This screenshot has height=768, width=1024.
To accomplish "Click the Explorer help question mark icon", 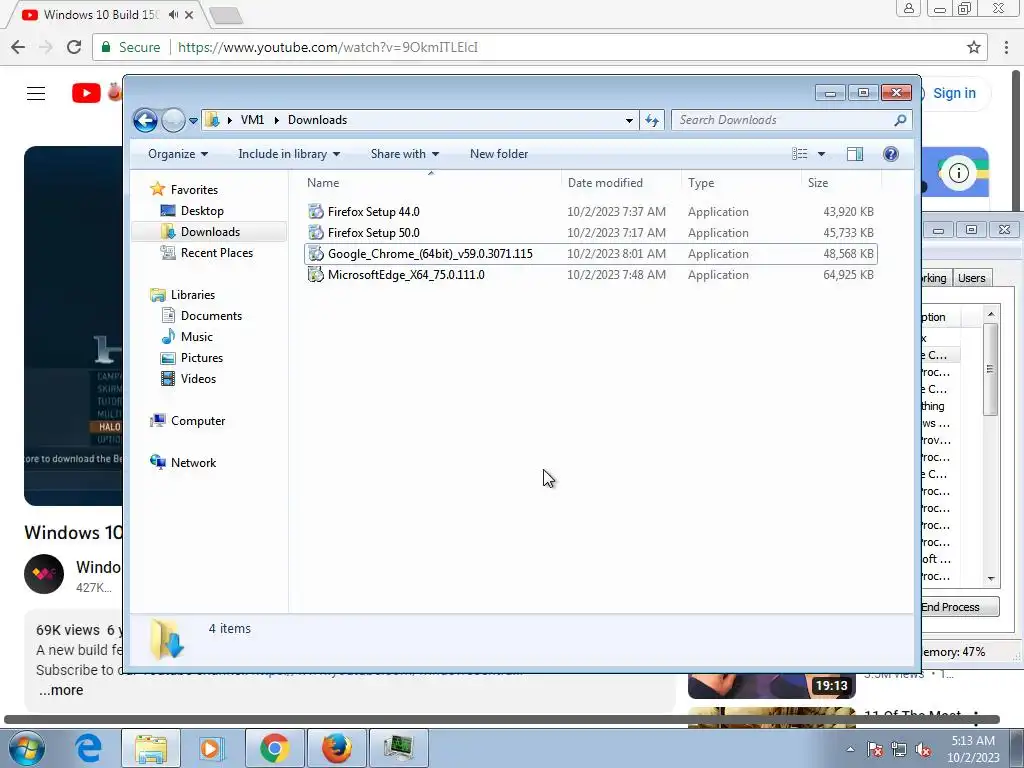I will pos(891,154).
